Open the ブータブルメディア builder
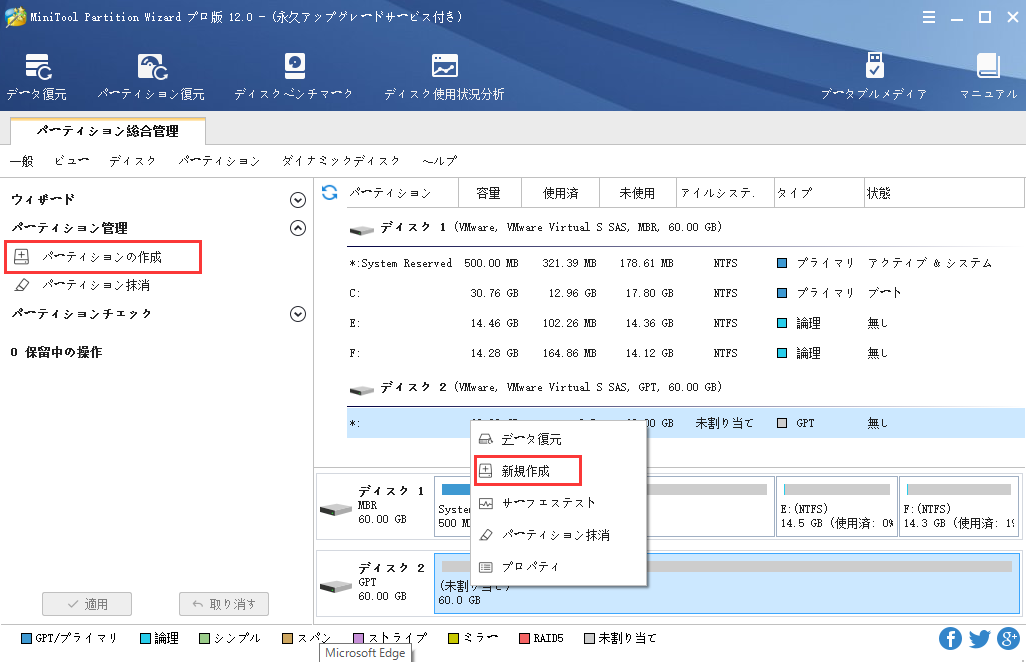Image resolution: width=1026 pixels, height=662 pixels. pos(874,77)
